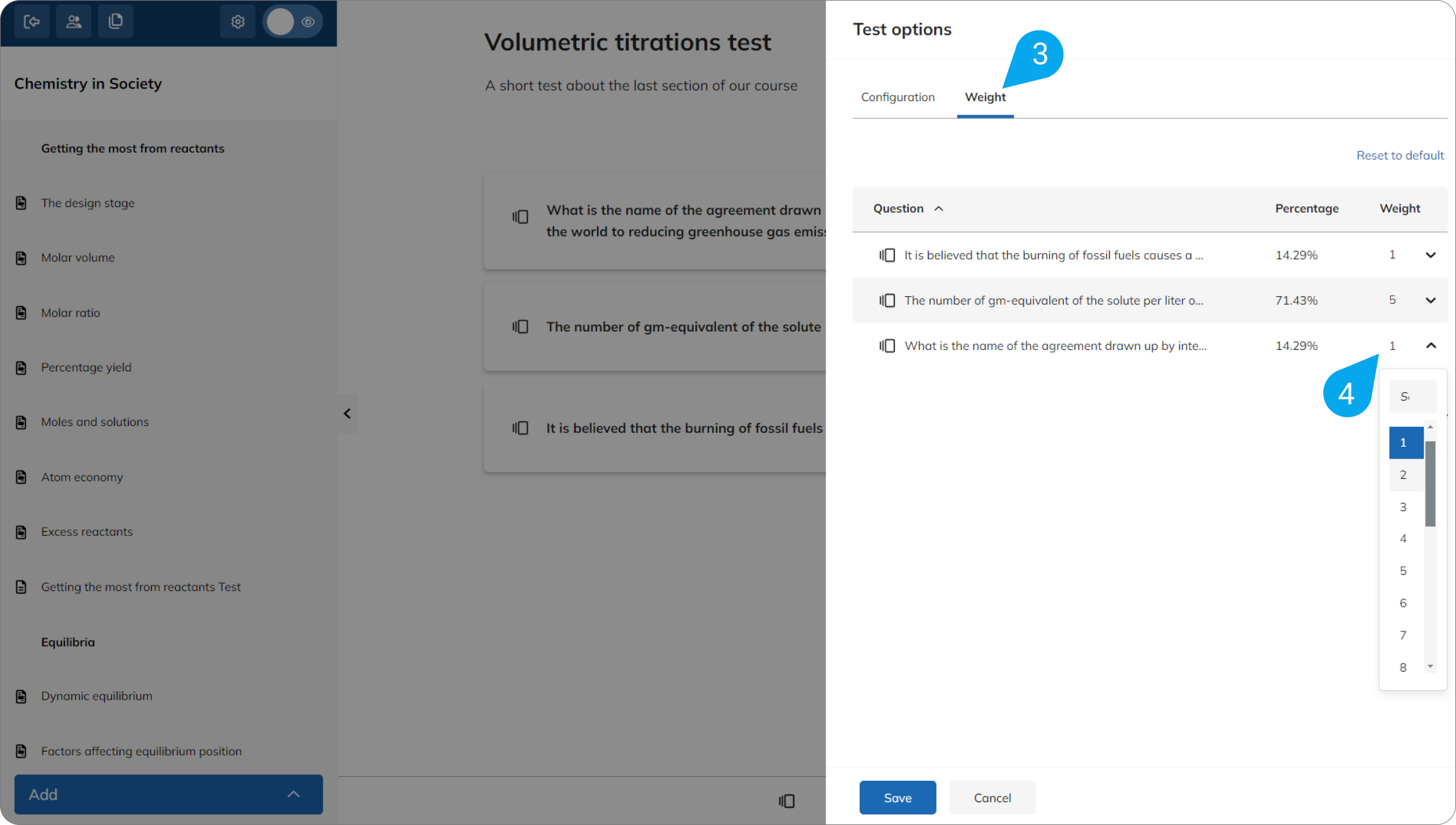Click the copy pages icon
This screenshot has width=1456, height=825.
(116, 21)
